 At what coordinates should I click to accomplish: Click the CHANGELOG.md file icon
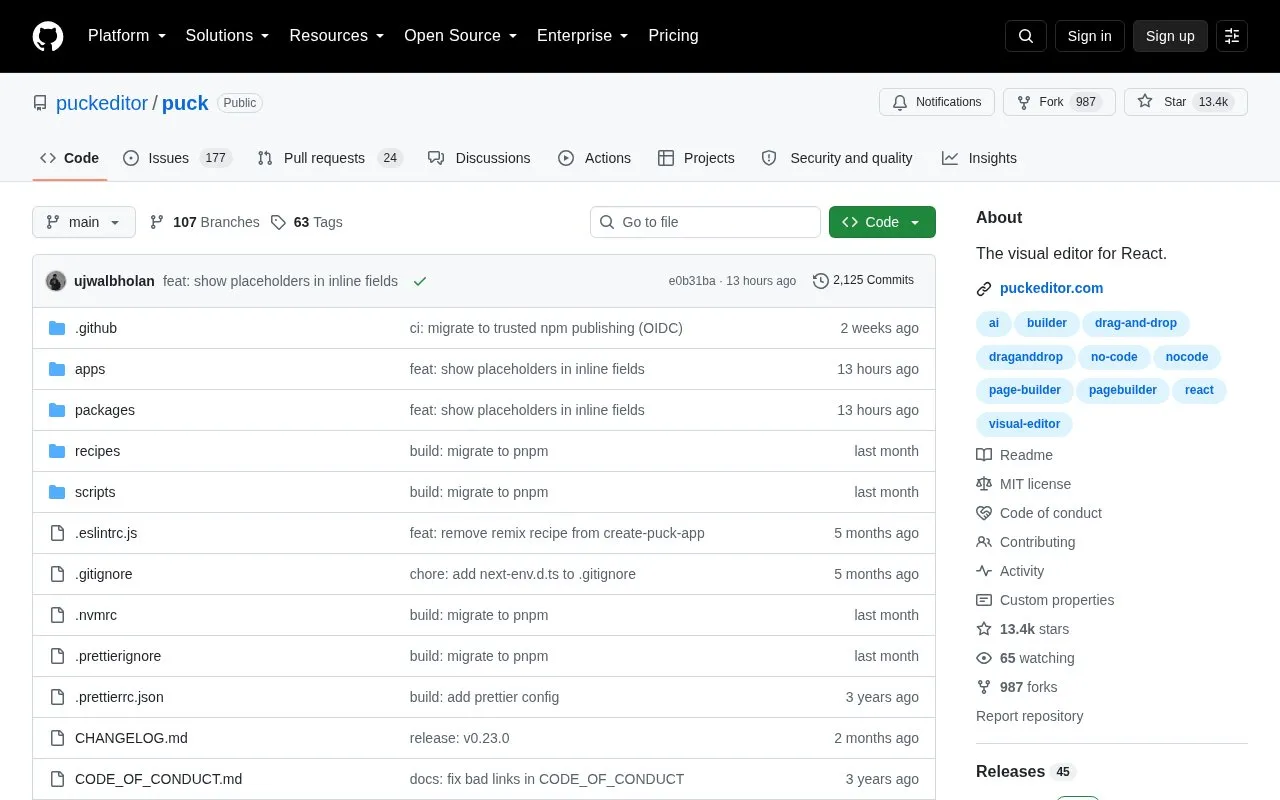click(x=57, y=738)
